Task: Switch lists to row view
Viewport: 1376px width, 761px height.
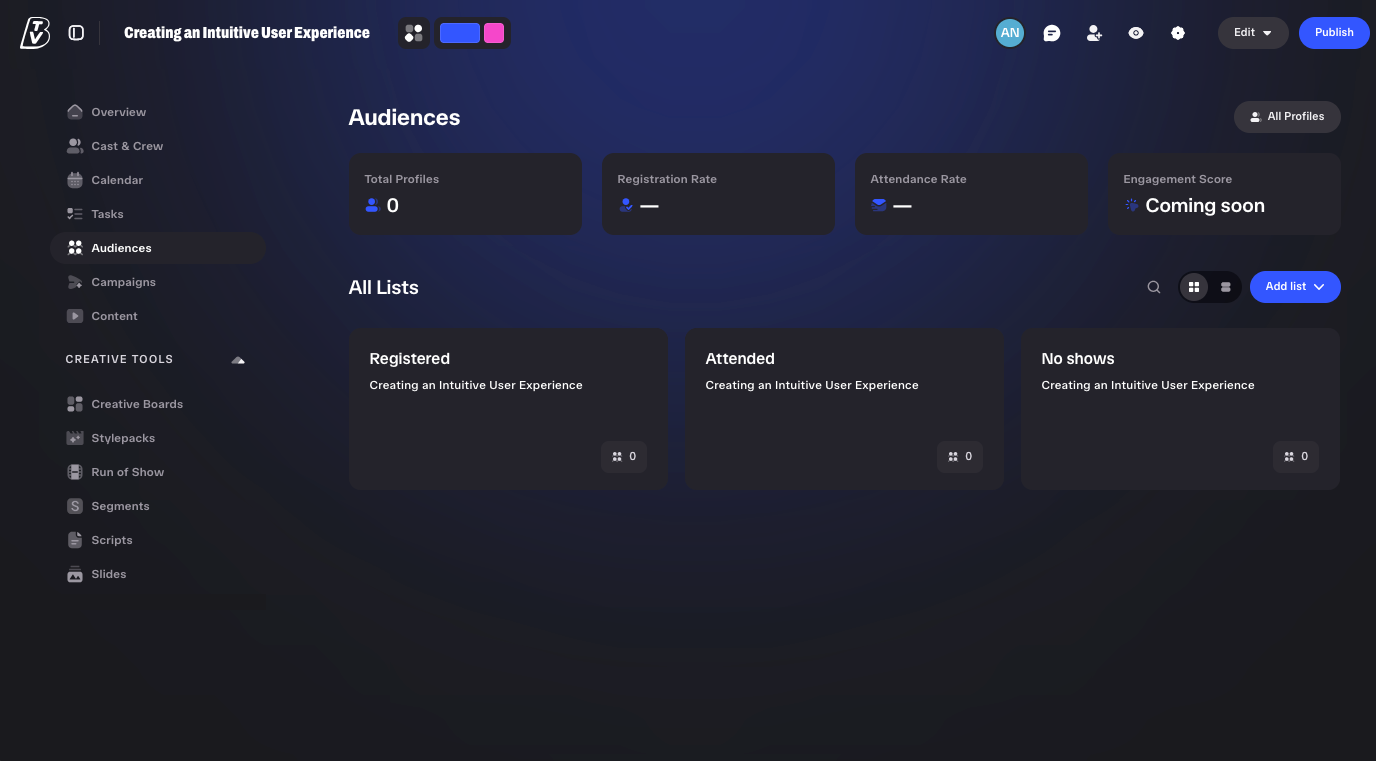Action: coord(1226,287)
